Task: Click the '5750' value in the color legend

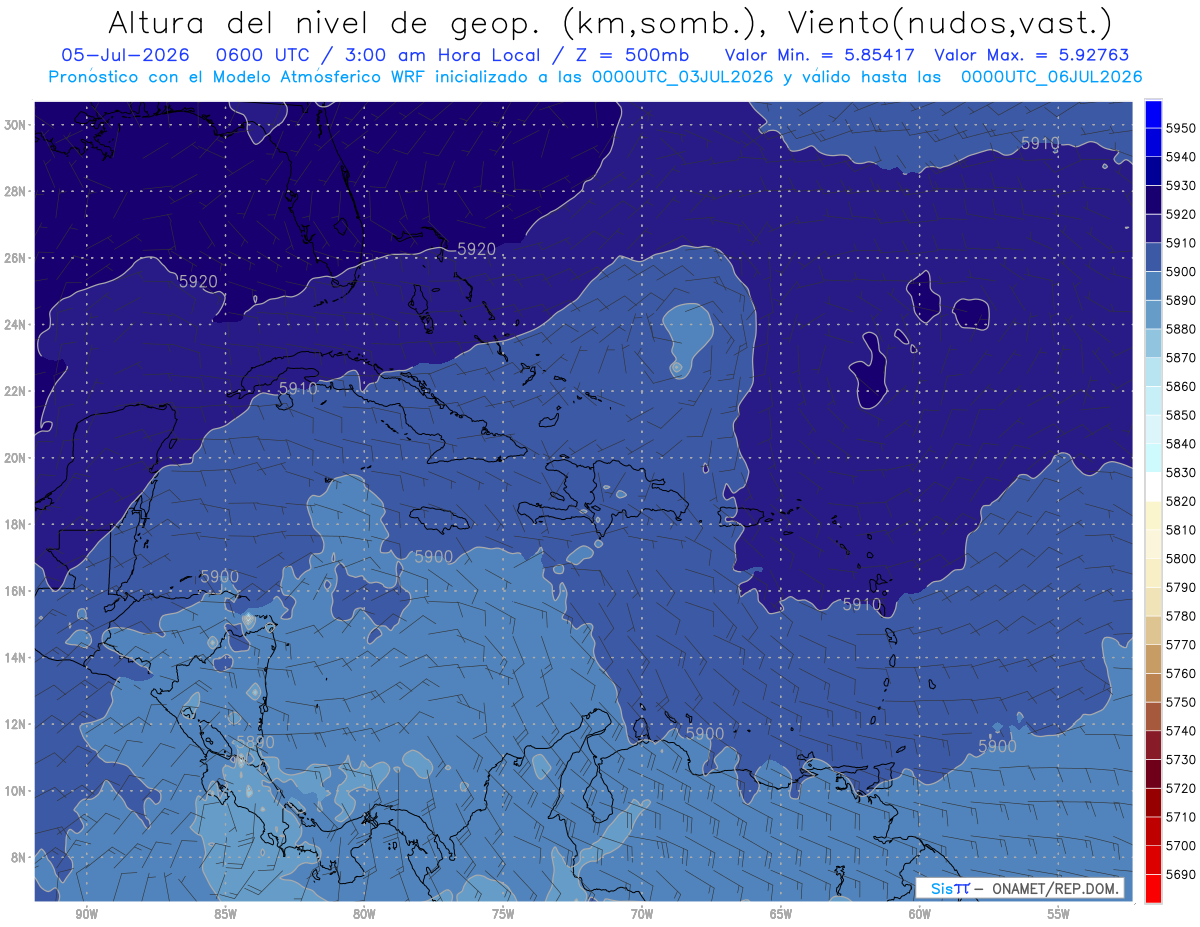Action: point(1182,702)
